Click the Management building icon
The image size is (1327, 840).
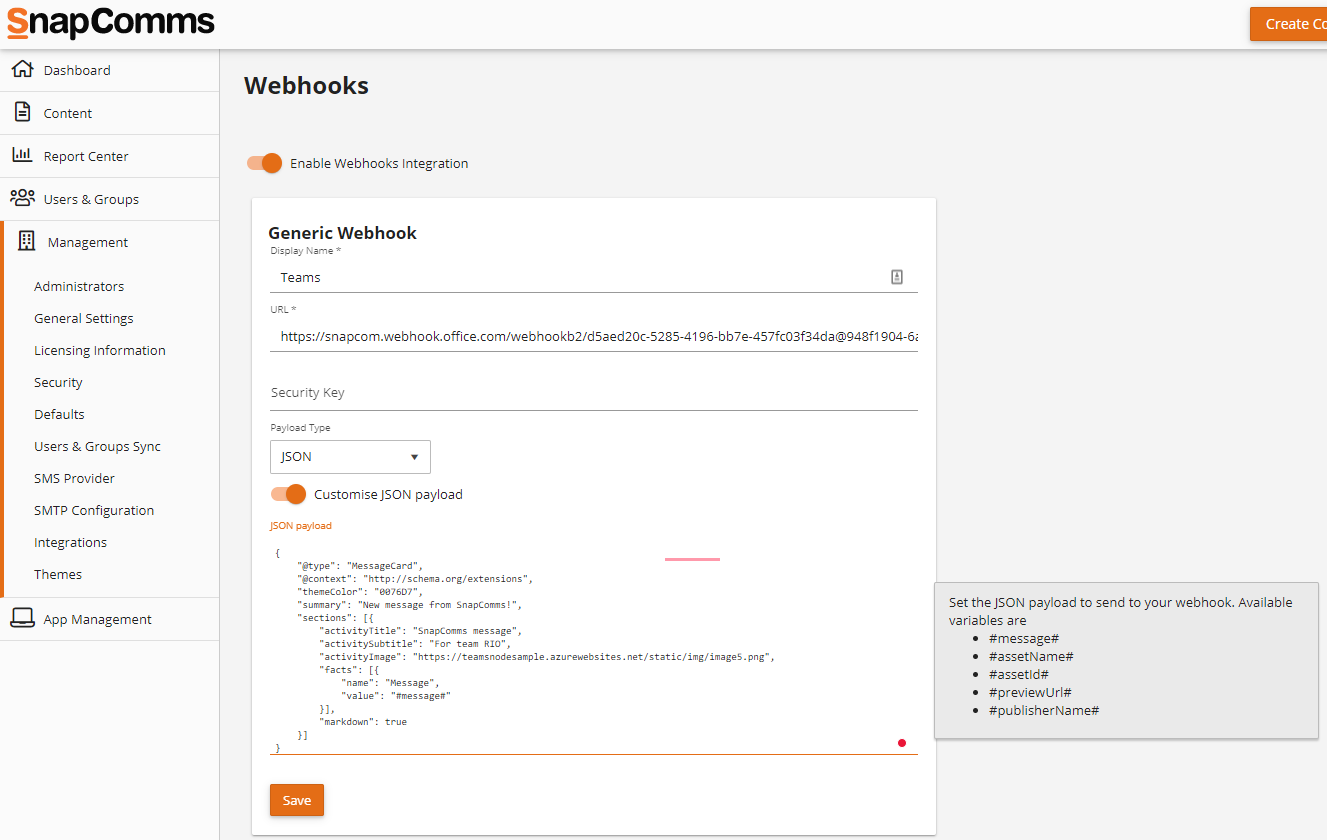coord(27,241)
